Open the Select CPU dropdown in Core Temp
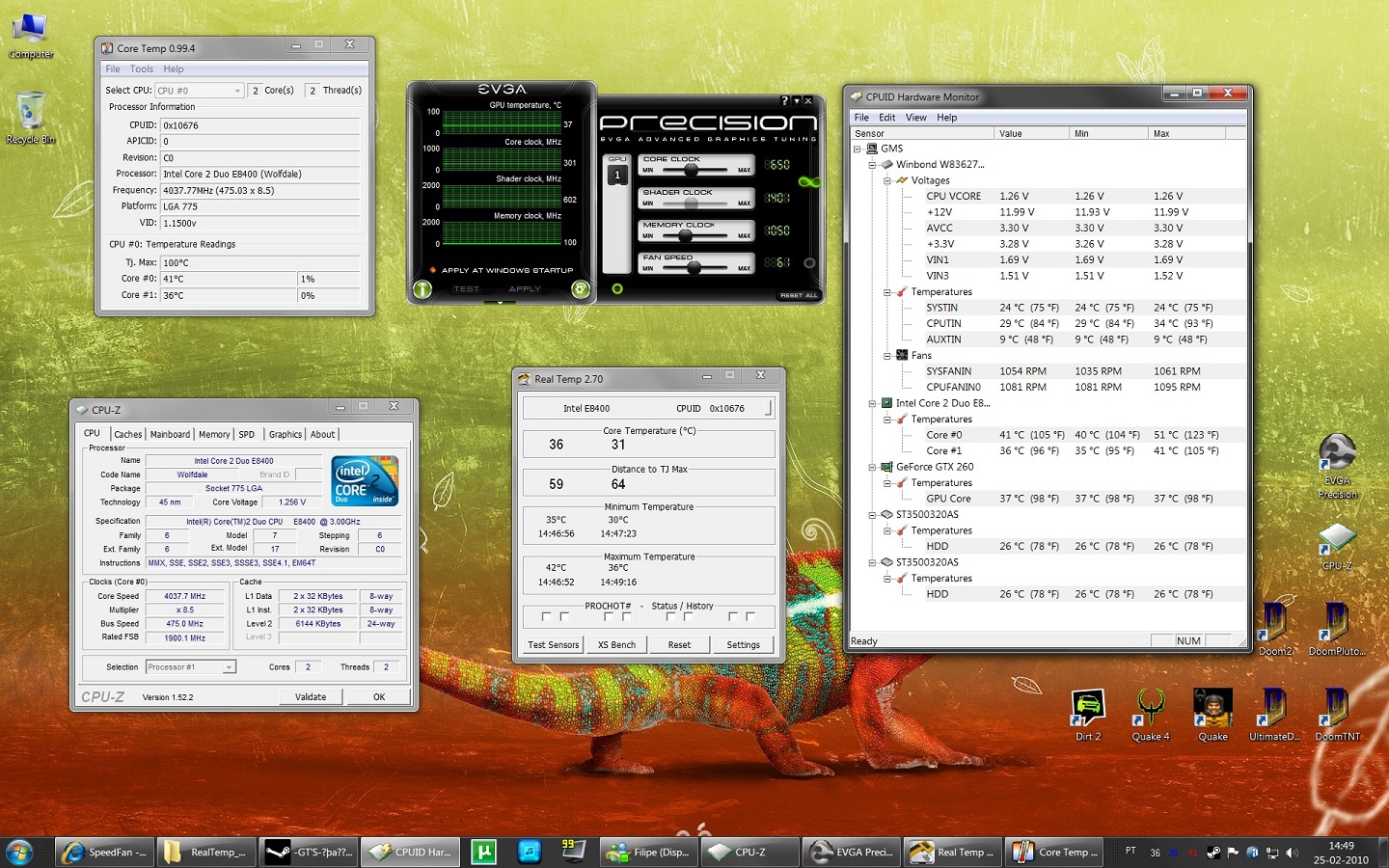This screenshot has height=868, width=1389. [x=235, y=90]
